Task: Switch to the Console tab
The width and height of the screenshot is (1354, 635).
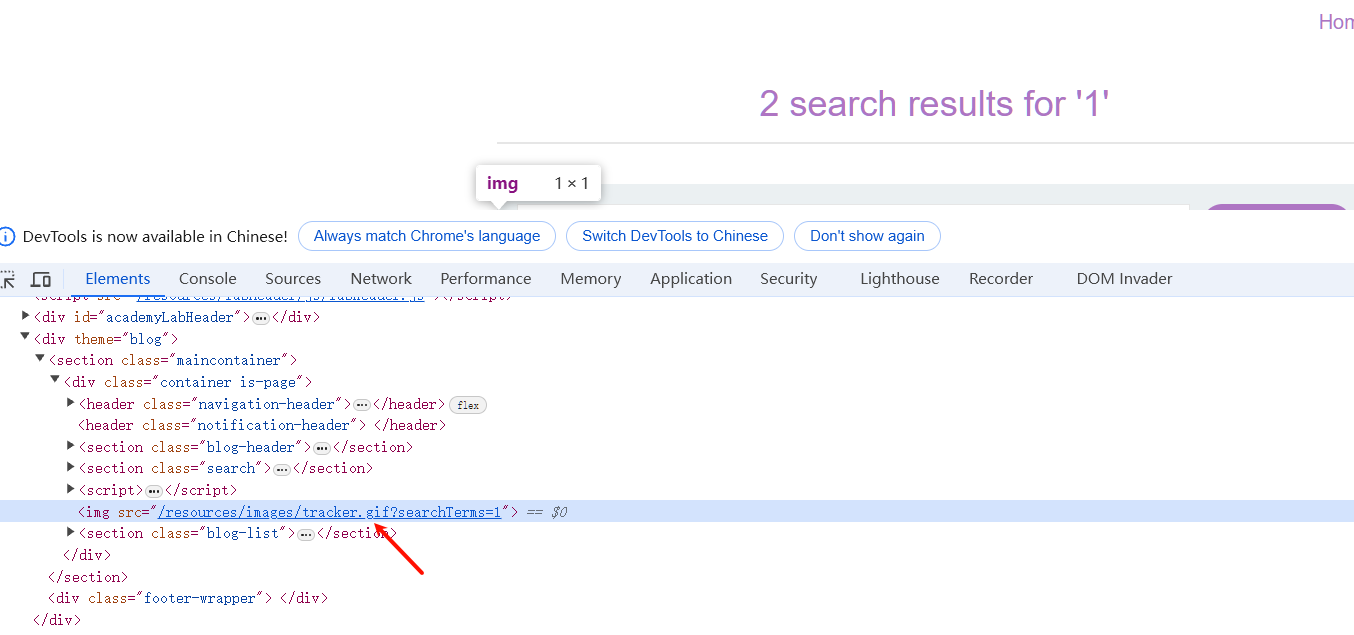Action: point(207,279)
